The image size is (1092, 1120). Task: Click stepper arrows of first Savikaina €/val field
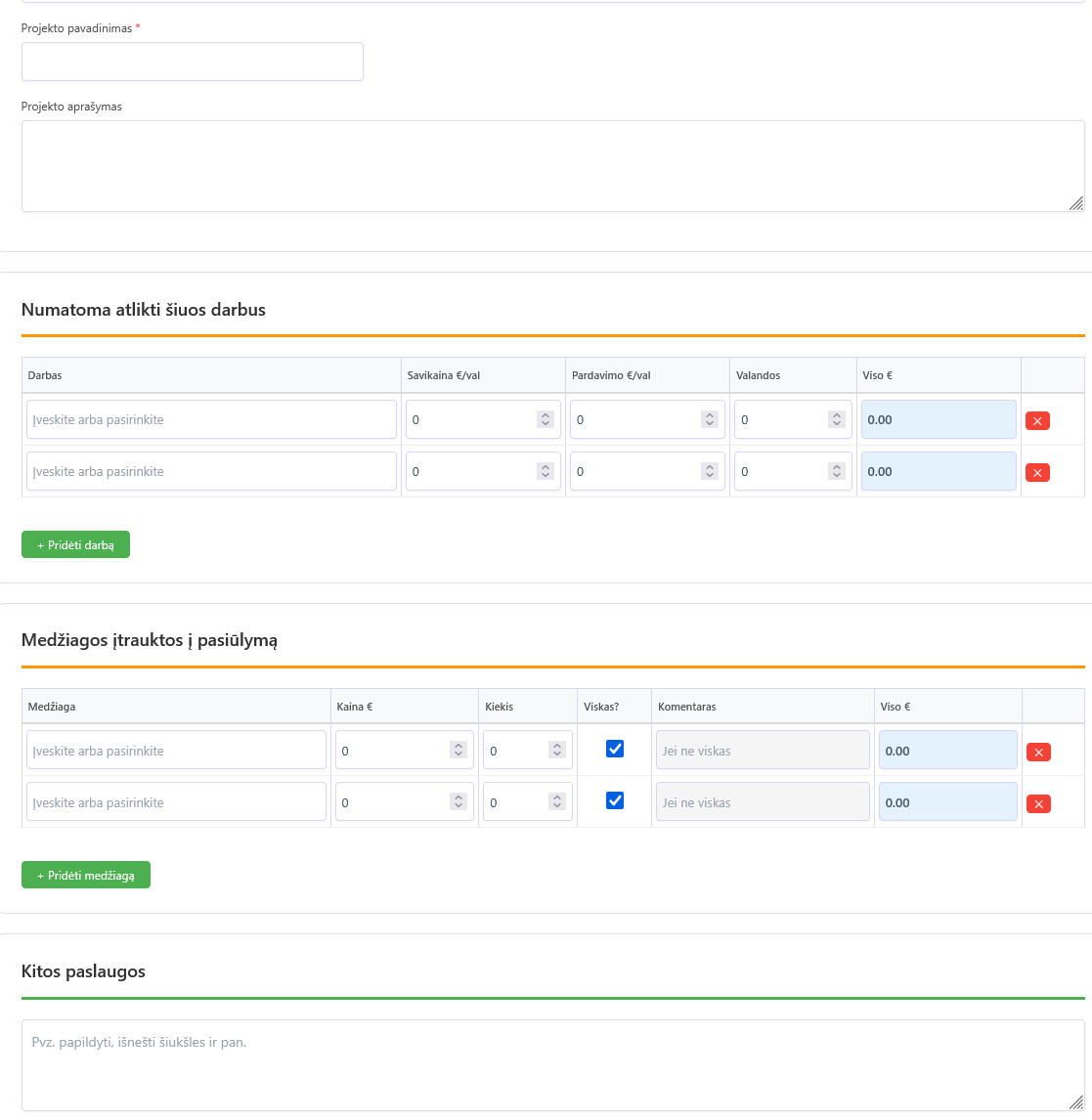click(545, 419)
